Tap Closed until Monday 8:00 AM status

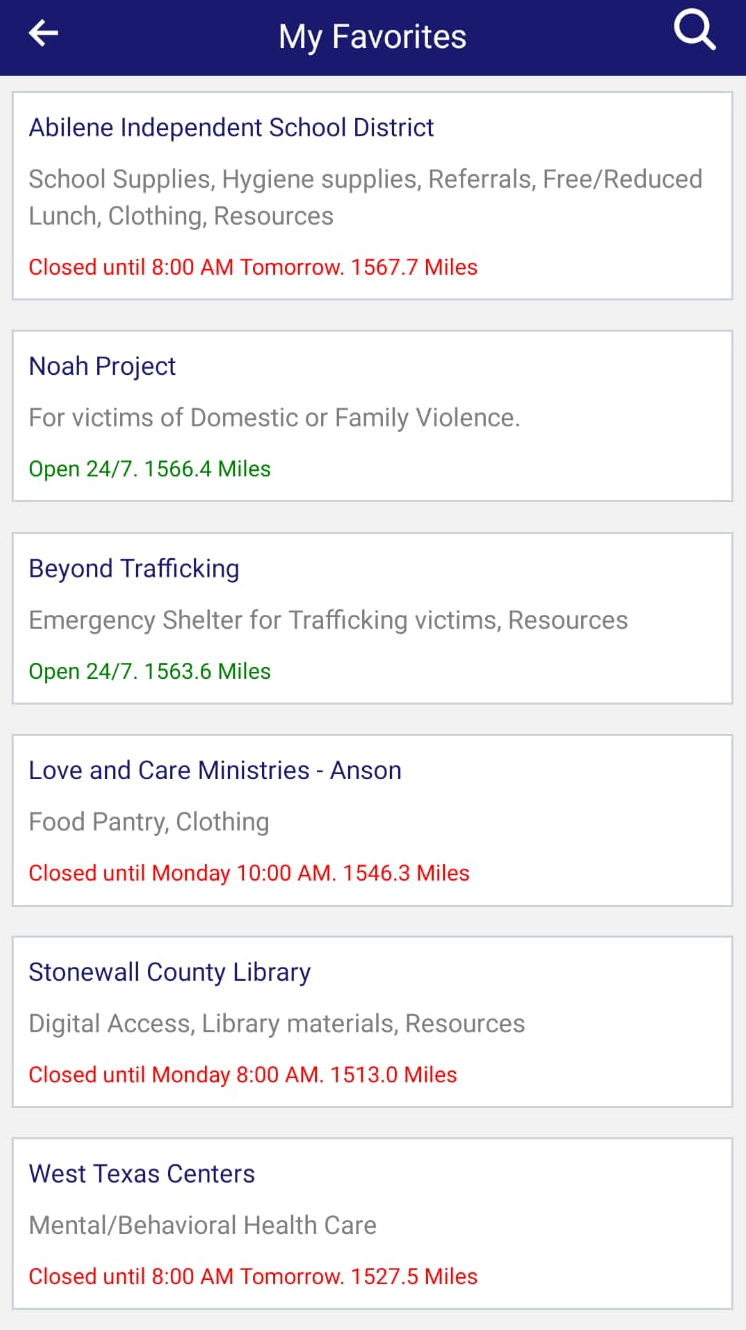[242, 1075]
